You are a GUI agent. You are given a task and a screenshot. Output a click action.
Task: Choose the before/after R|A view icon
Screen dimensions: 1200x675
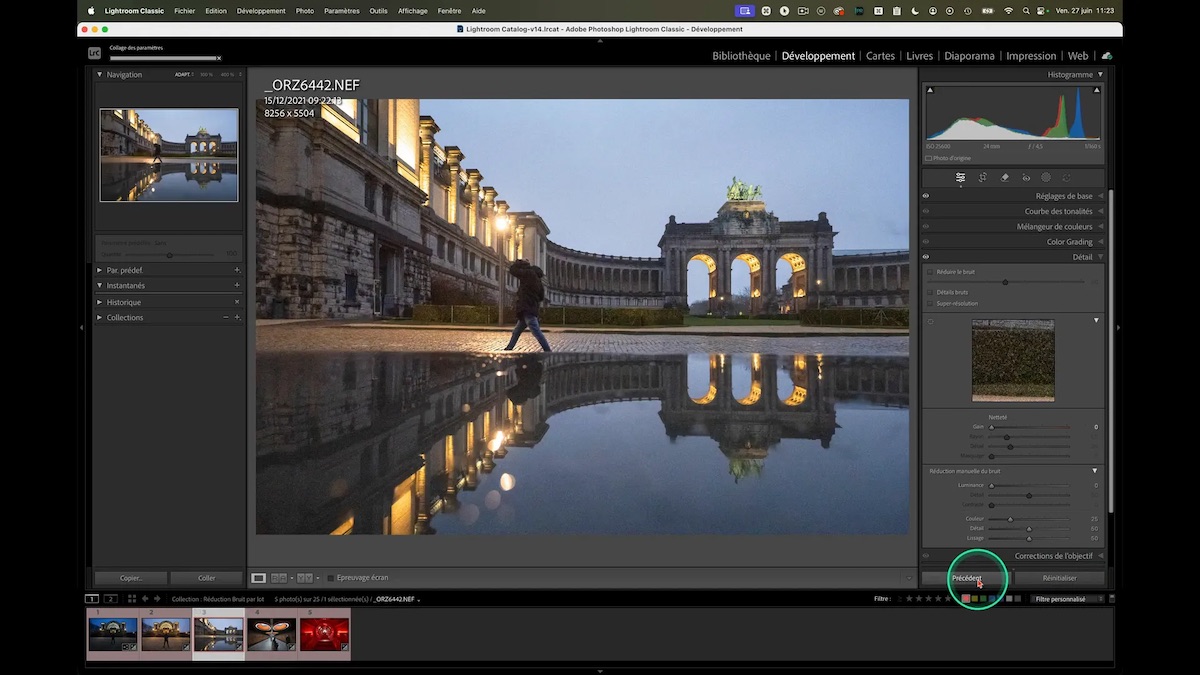click(x=279, y=578)
